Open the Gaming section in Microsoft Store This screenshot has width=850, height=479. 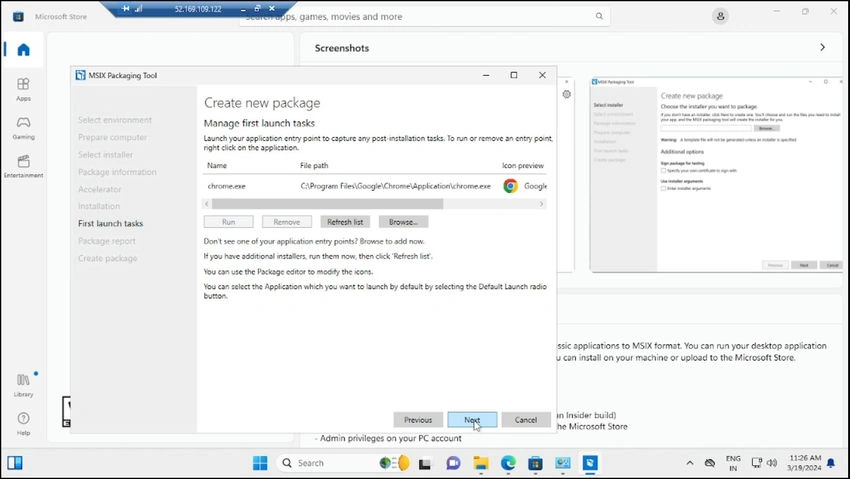coord(23,128)
